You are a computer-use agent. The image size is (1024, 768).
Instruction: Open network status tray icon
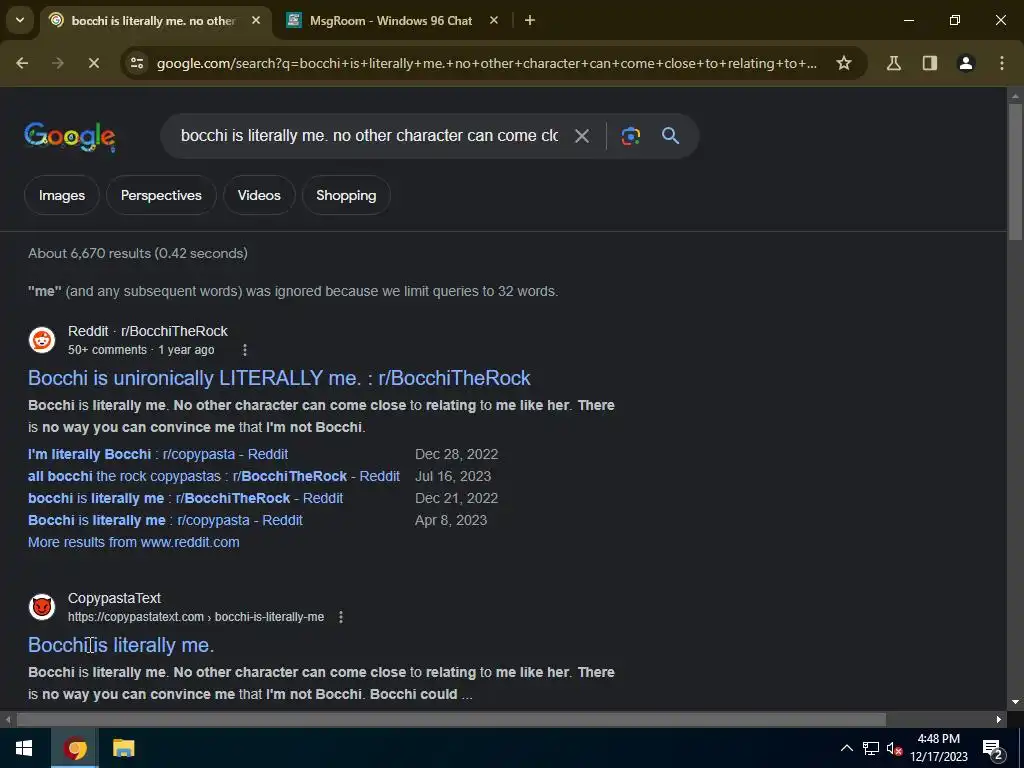click(871, 748)
